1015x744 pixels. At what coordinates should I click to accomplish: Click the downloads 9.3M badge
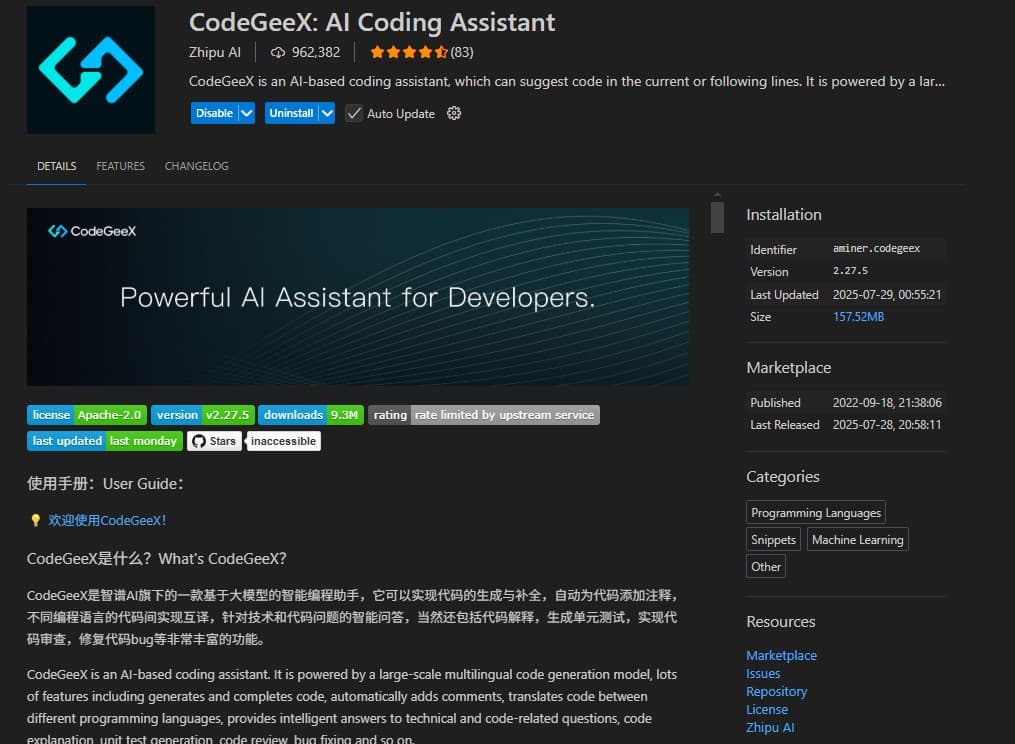(311, 415)
